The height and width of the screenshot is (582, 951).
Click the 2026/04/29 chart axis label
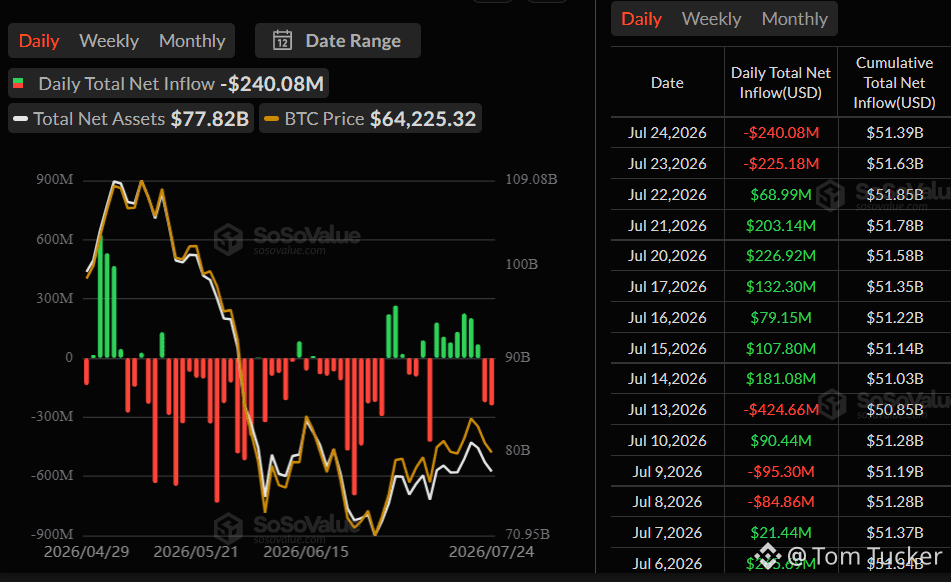tap(87, 551)
